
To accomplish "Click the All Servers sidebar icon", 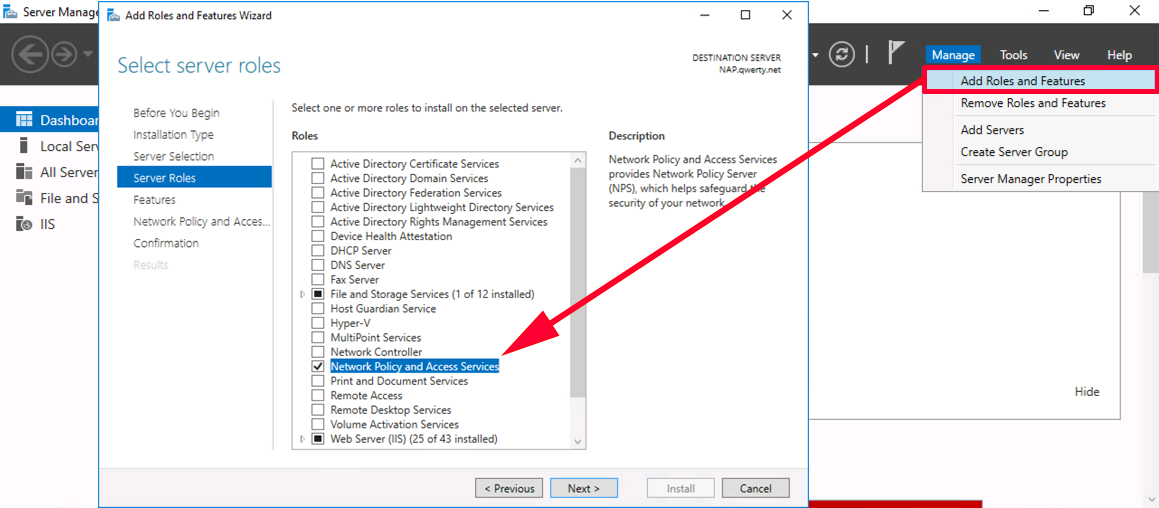I will tap(24, 172).
